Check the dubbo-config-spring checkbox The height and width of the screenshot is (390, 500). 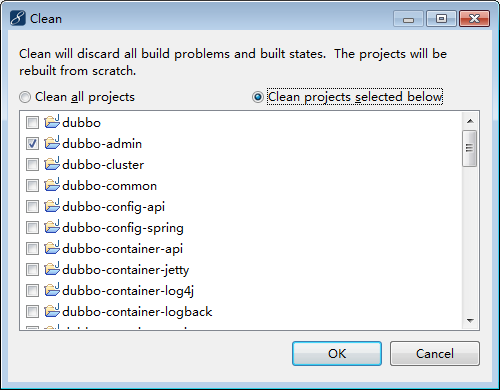pos(32,228)
